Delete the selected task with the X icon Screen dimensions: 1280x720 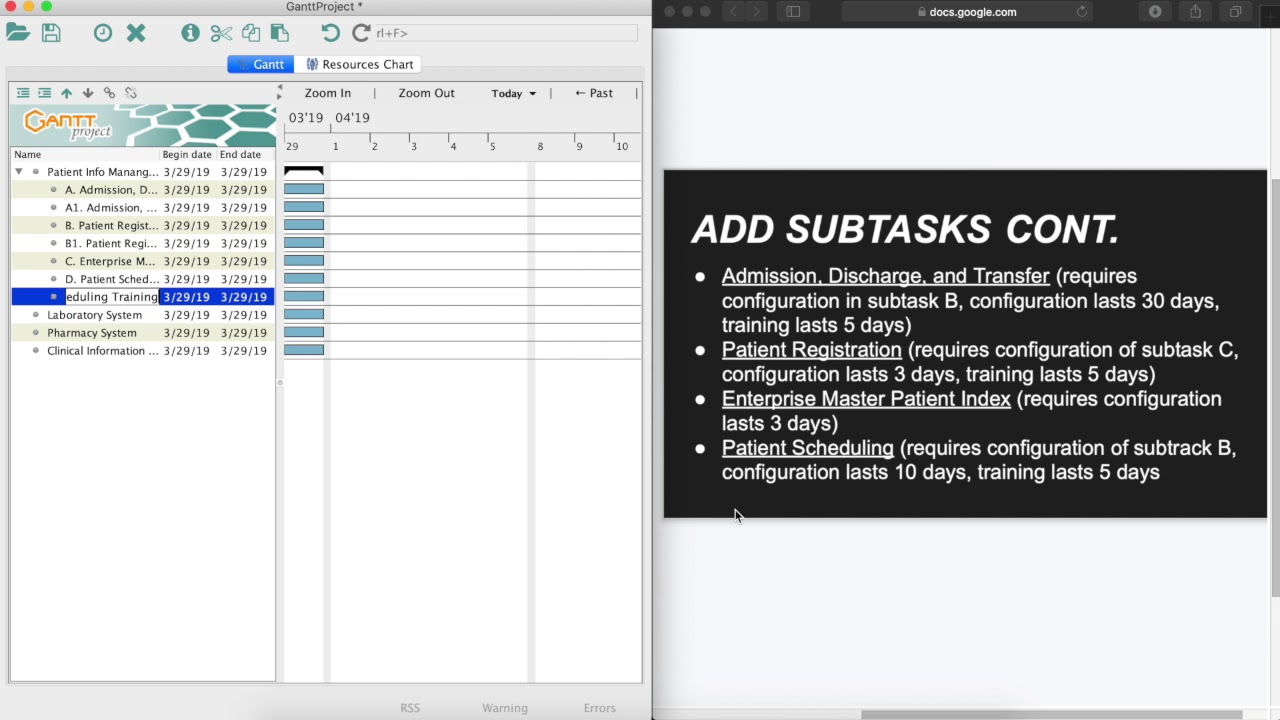136,33
